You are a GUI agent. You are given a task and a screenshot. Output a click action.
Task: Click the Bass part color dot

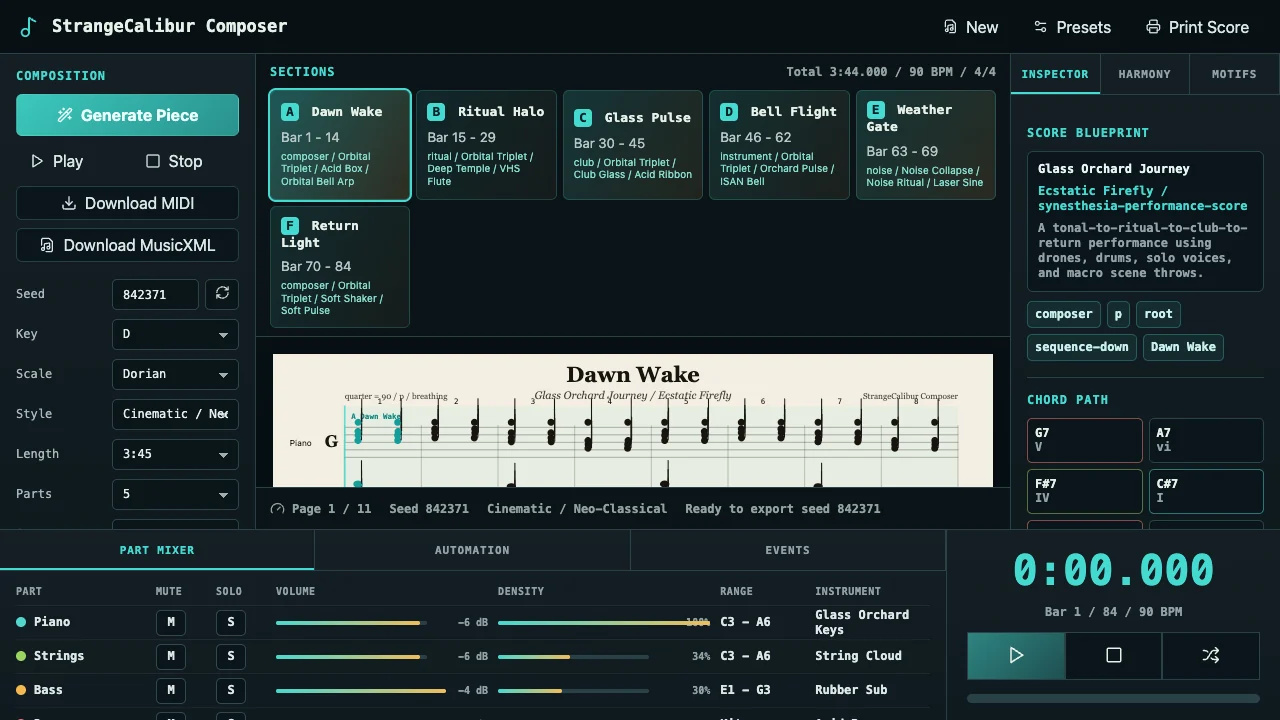point(21,690)
